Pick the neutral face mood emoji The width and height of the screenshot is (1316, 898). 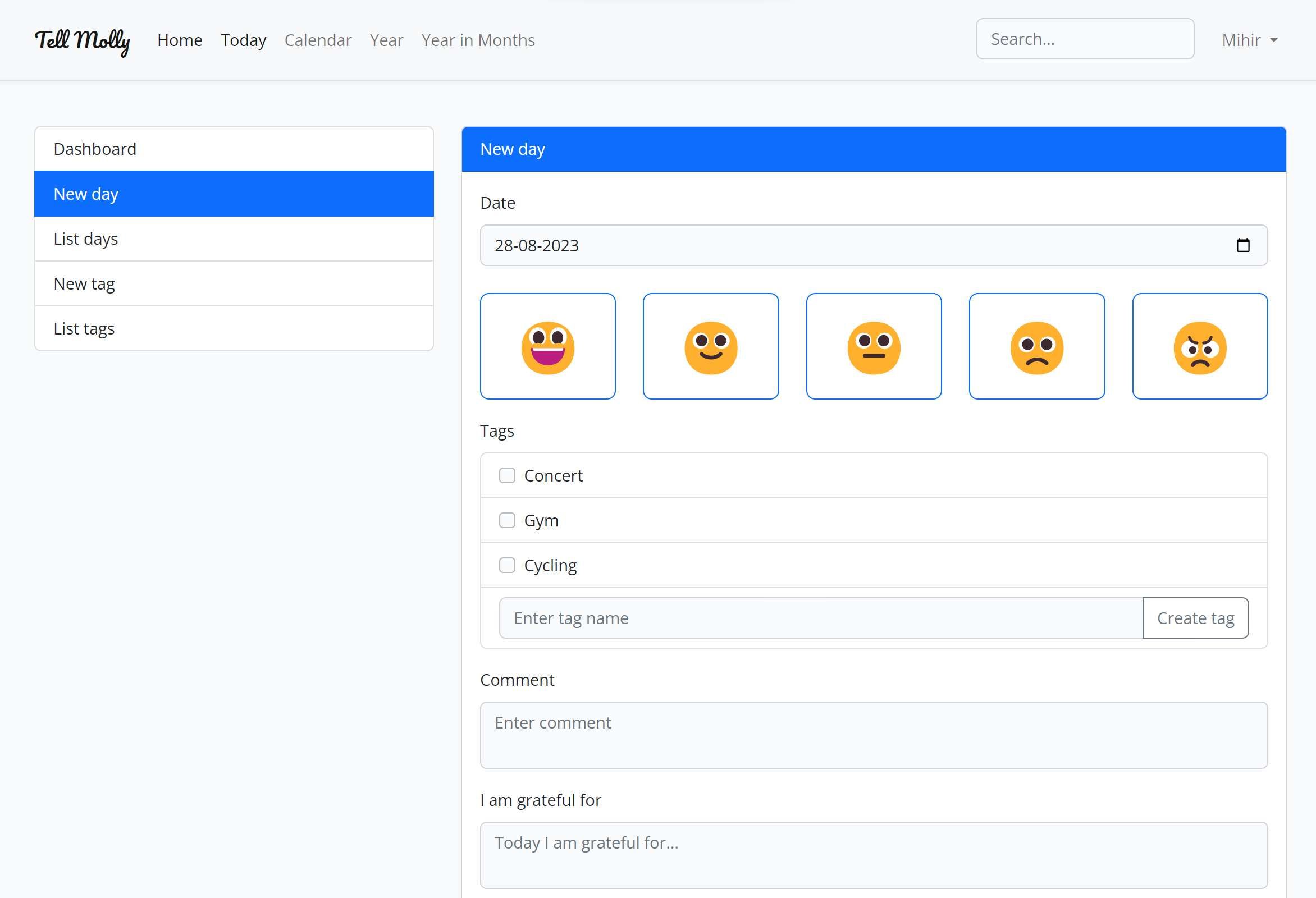pyautogui.click(x=874, y=346)
